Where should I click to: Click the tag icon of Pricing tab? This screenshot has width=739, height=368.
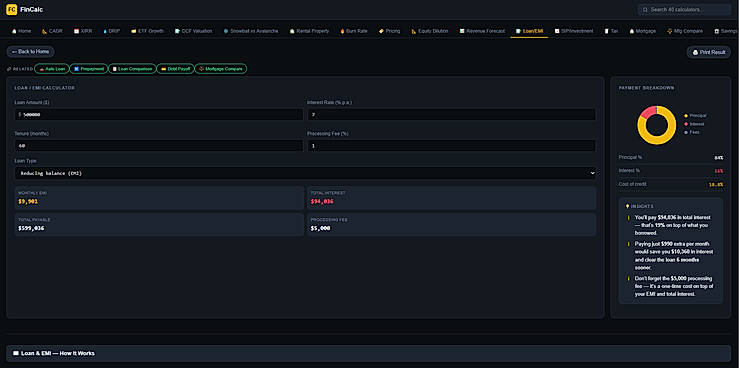[x=381, y=31]
